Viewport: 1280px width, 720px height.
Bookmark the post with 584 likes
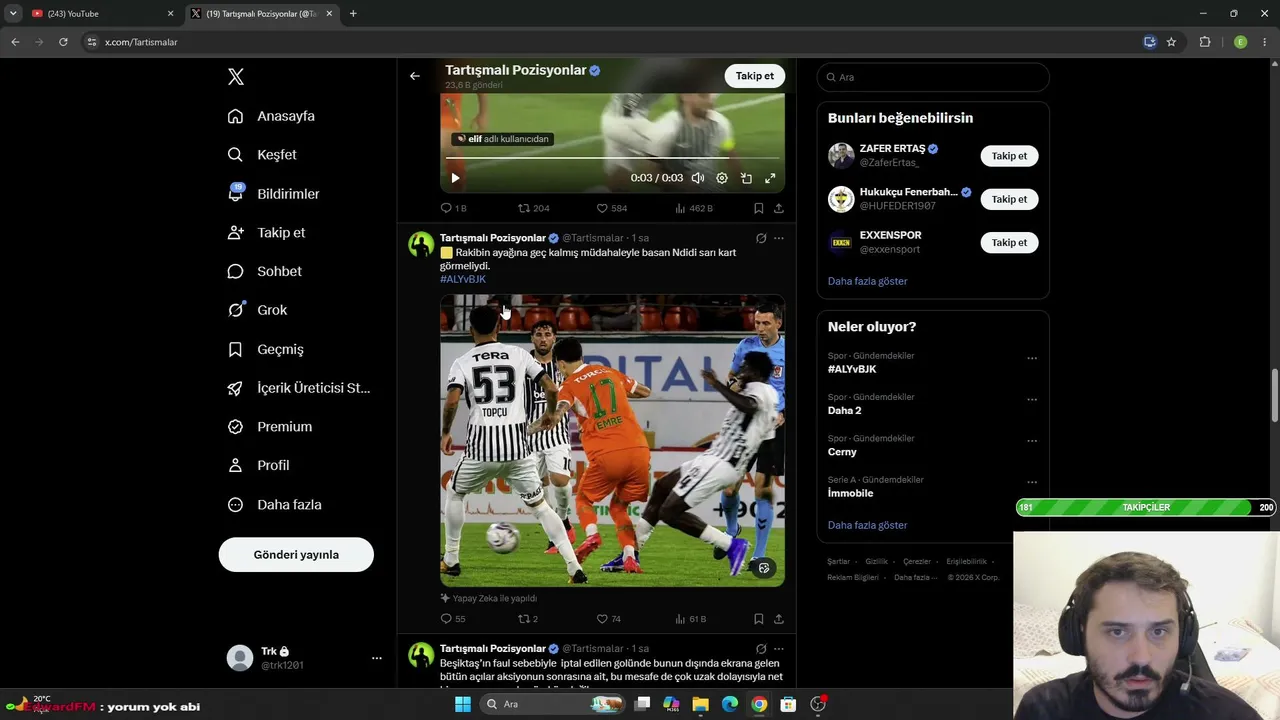pyautogui.click(x=759, y=208)
